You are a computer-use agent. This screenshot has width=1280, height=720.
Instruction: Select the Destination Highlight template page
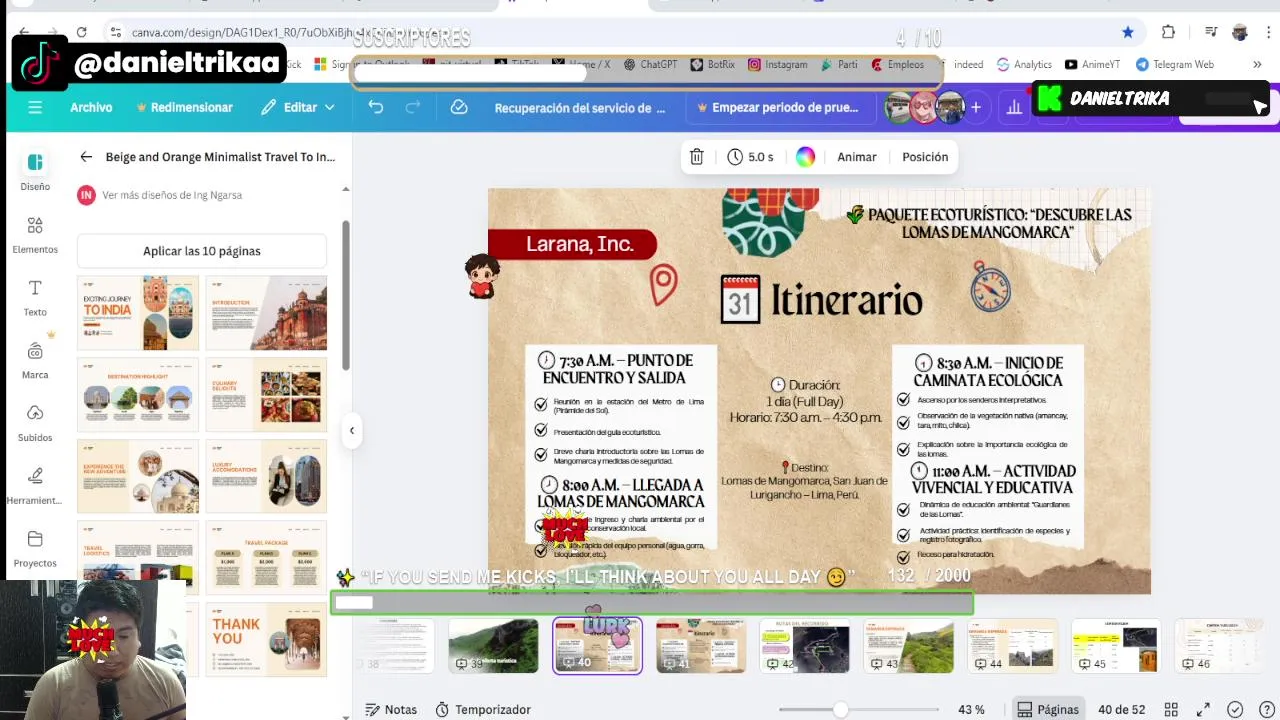click(x=138, y=395)
